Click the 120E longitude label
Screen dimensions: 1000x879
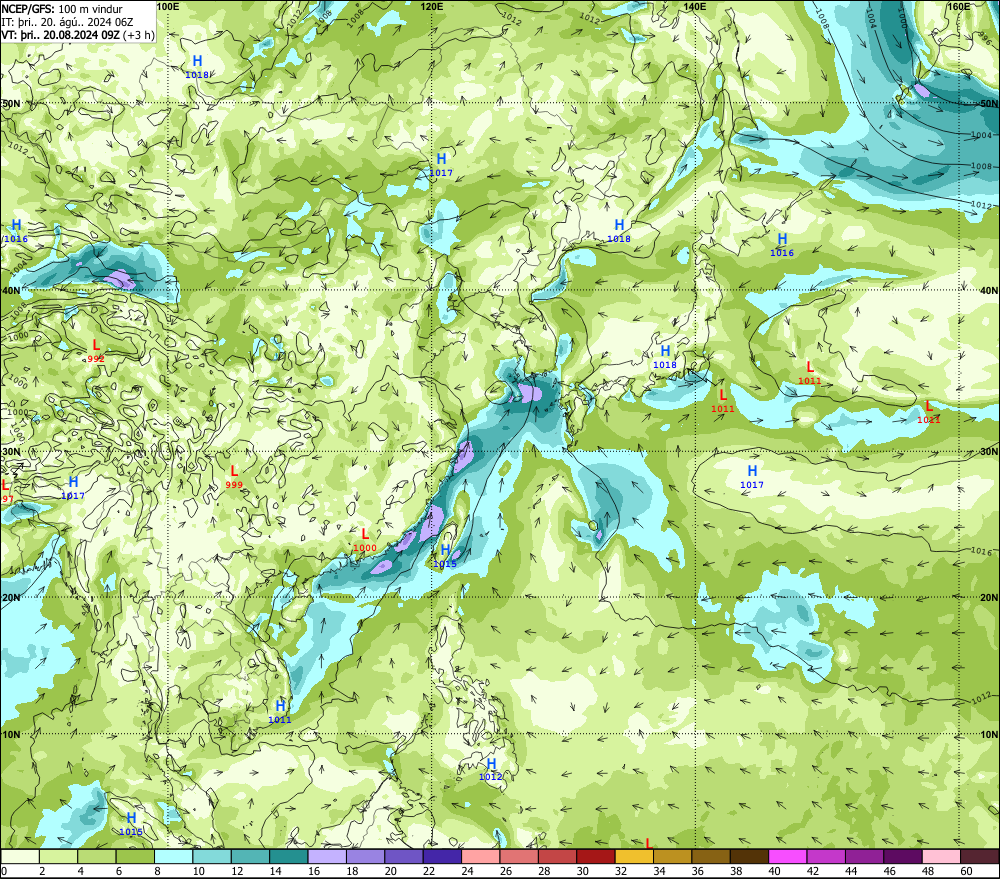(x=432, y=6)
